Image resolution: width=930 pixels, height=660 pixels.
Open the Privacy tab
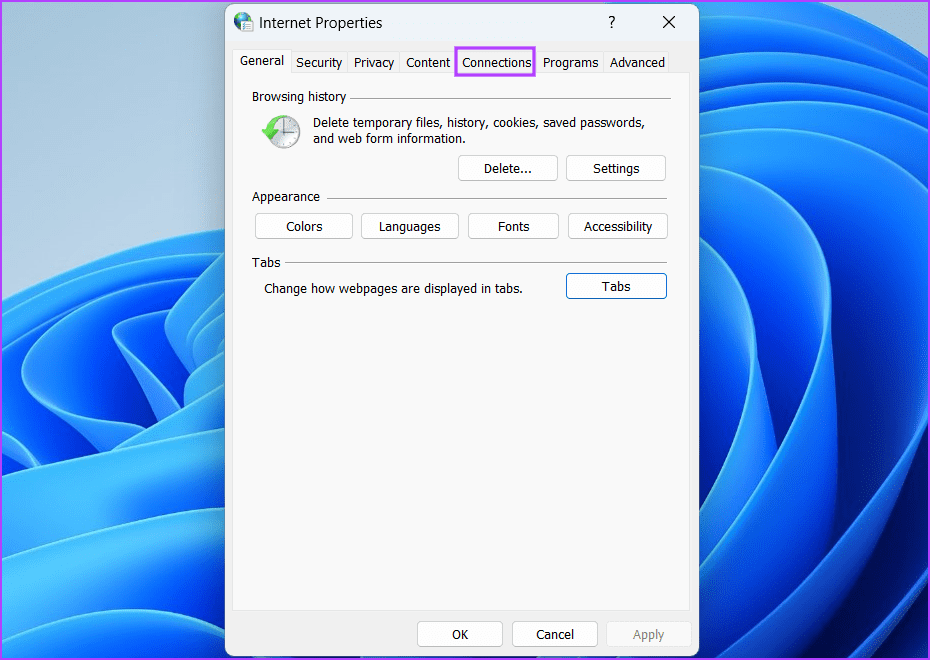point(374,63)
